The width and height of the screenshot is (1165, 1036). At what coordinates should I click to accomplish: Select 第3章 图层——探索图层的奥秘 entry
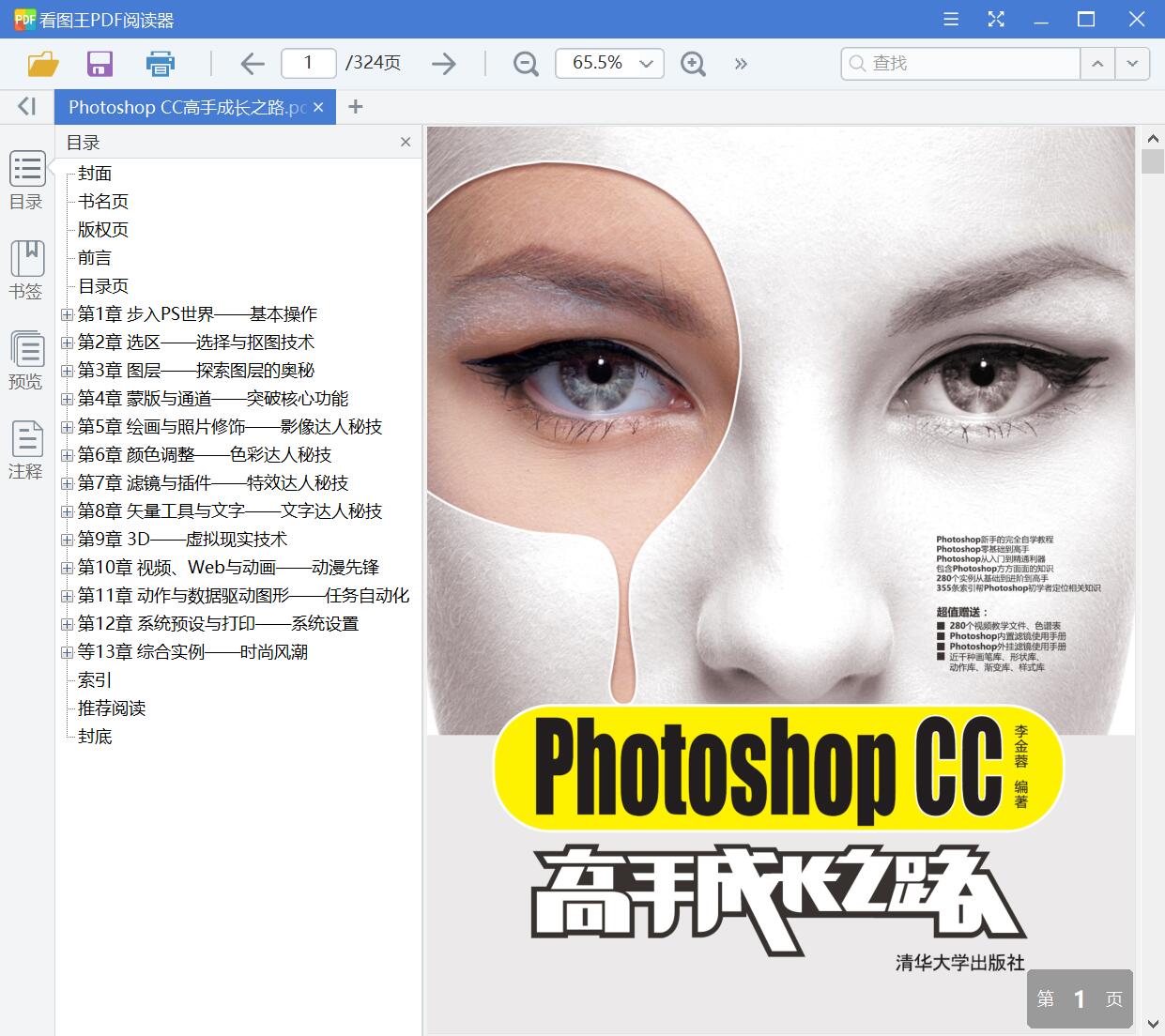click(196, 371)
